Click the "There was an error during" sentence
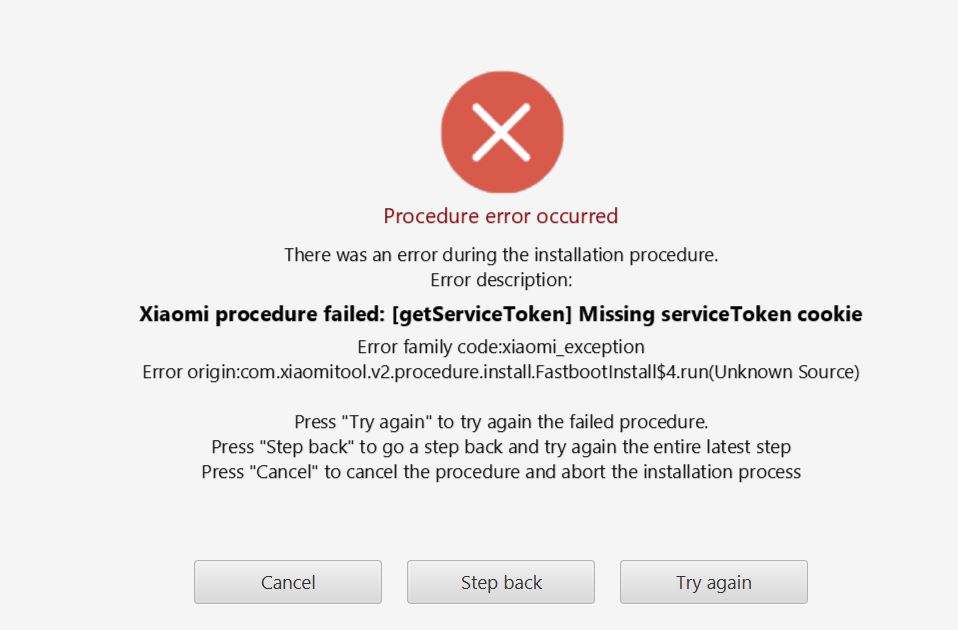The width and height of the screenshot is (958, 630). (x=501, y=255)
